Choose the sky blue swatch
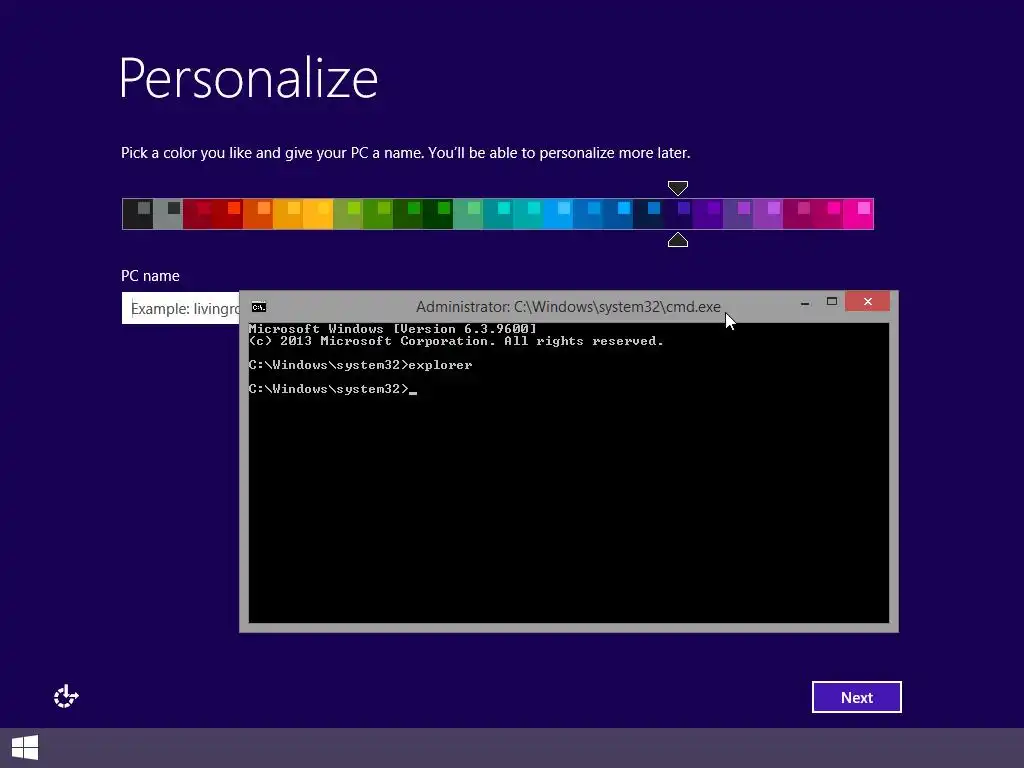Screen dimensions: 1024x768 point(558,214)
